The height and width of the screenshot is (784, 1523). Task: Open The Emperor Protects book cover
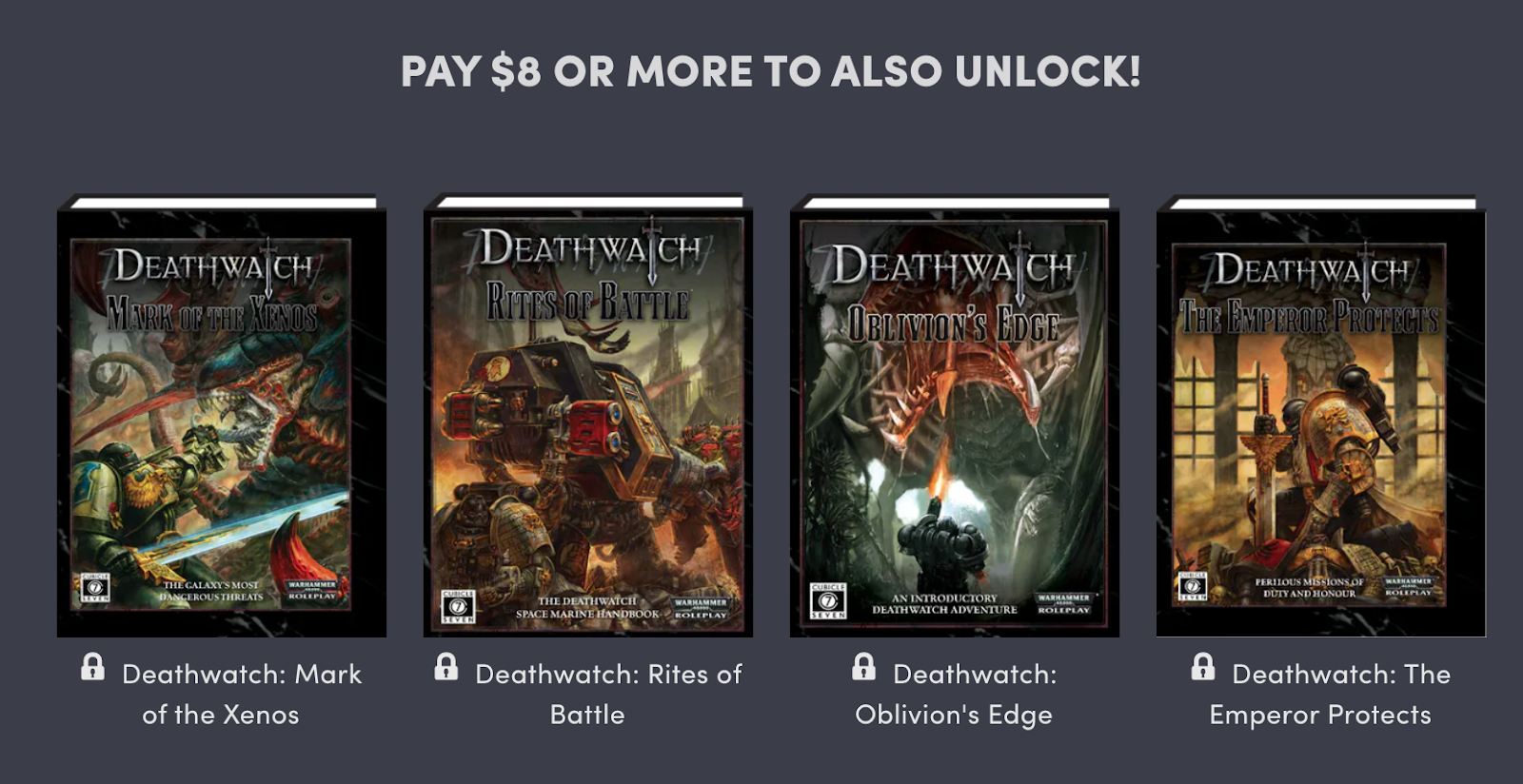pyautogui.click(x=1321, y=416)
